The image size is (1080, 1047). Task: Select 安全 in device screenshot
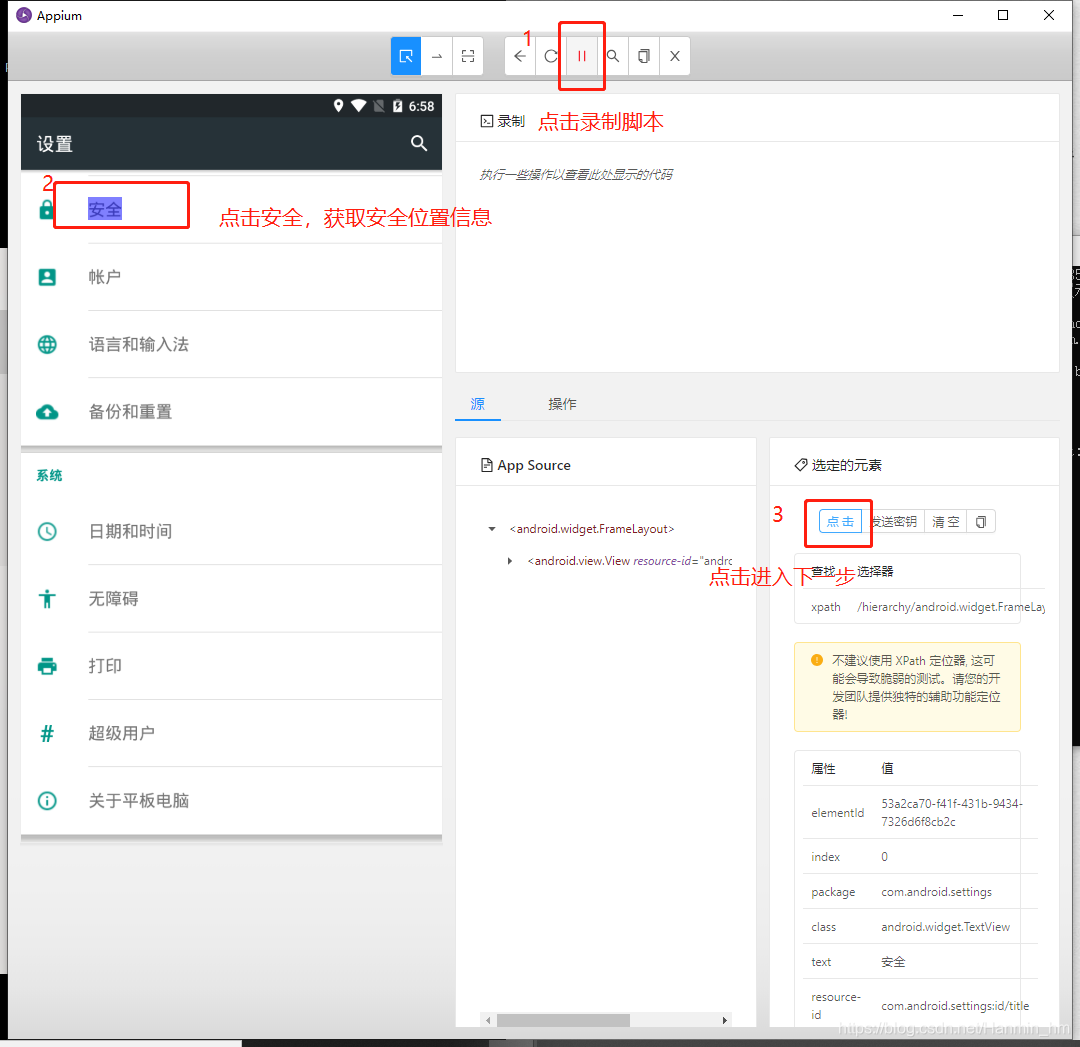pos(105,209)
